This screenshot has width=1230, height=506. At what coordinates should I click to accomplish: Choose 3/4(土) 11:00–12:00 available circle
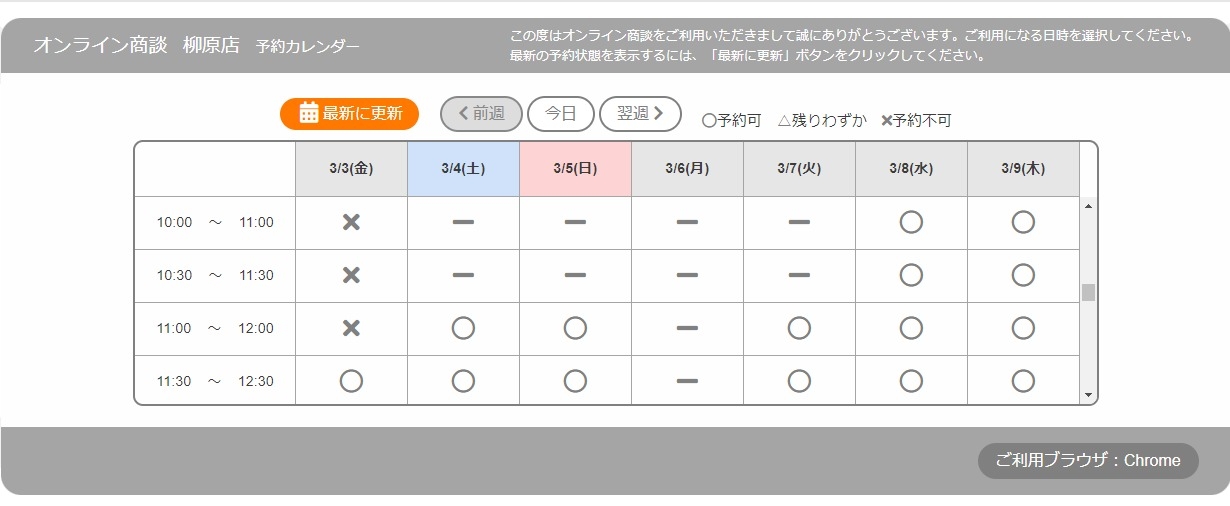pyautogui.click(x=463, y=328)
